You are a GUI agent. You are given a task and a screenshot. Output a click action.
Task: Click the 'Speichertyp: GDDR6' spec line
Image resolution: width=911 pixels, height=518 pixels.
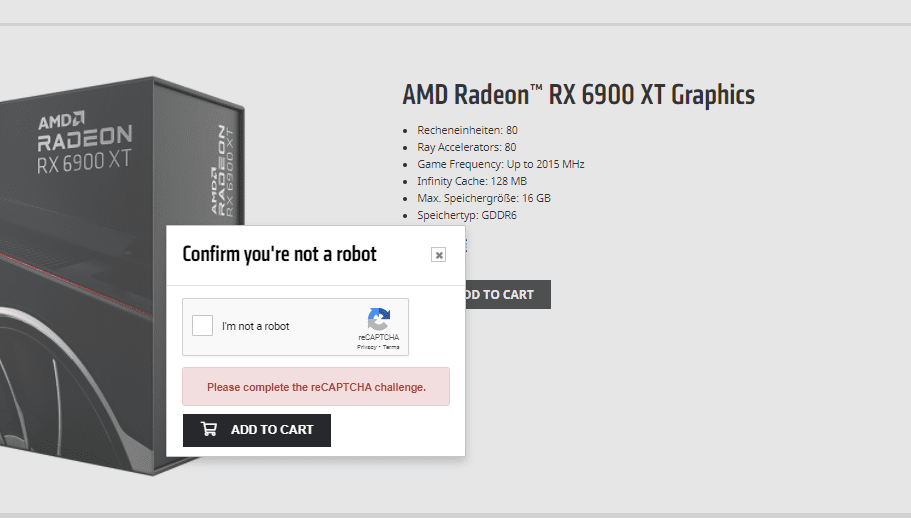click(x=467, y=215)
